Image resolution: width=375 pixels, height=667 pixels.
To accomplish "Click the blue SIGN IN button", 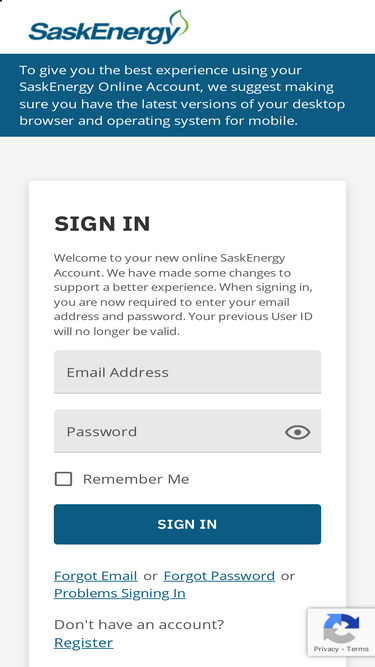I will click(x=187, y=524).
